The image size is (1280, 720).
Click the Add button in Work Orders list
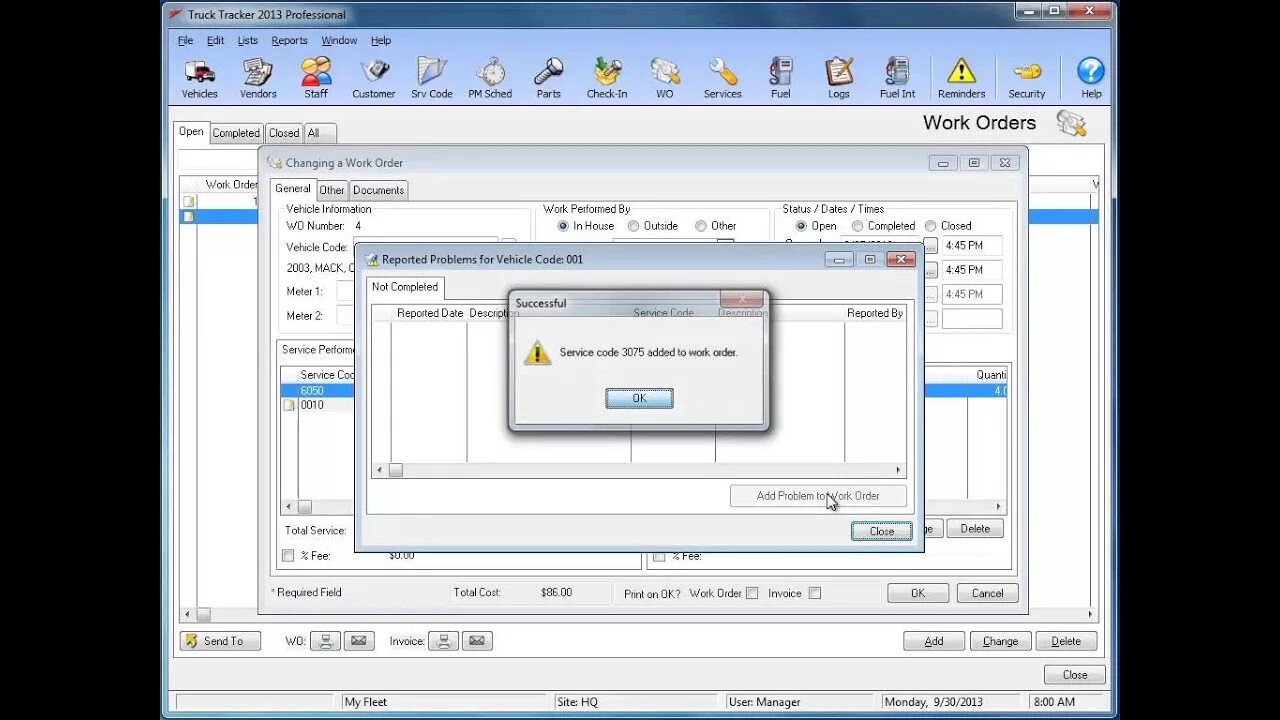[x=934, y=642]
